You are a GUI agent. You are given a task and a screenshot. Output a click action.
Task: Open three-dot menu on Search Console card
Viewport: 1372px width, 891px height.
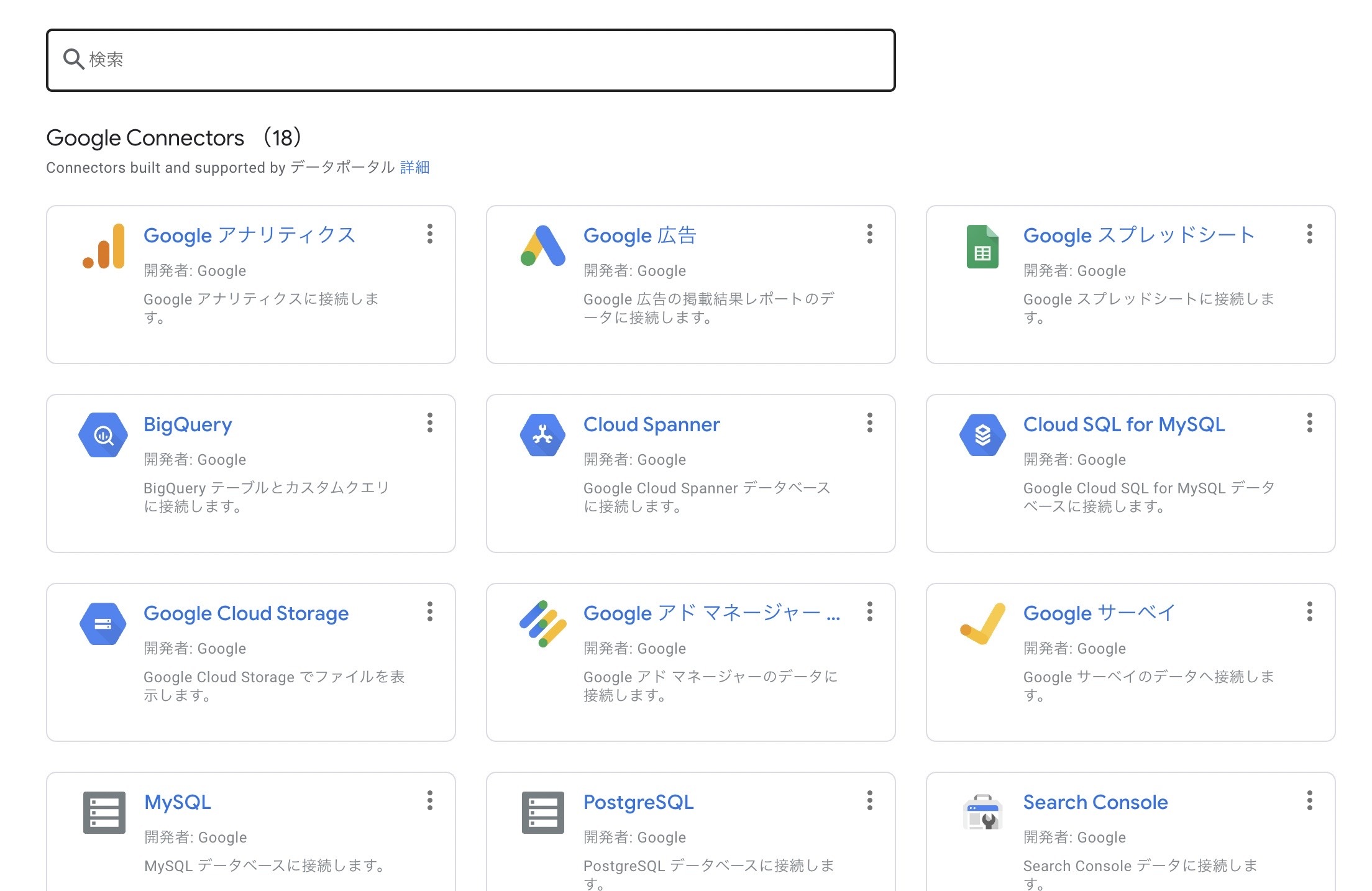[1309, 801]
